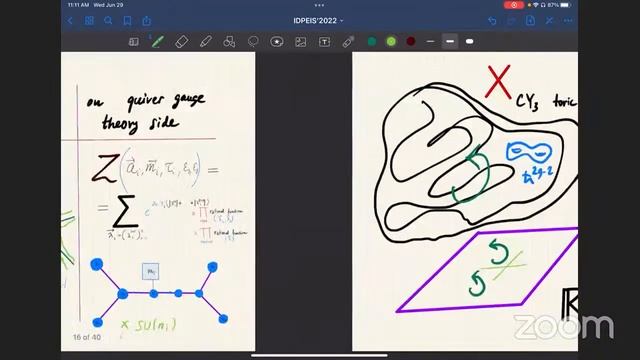Tap the large handwritten Z symbol
This screenshot has width=640, height=360.
pos(105,168)
